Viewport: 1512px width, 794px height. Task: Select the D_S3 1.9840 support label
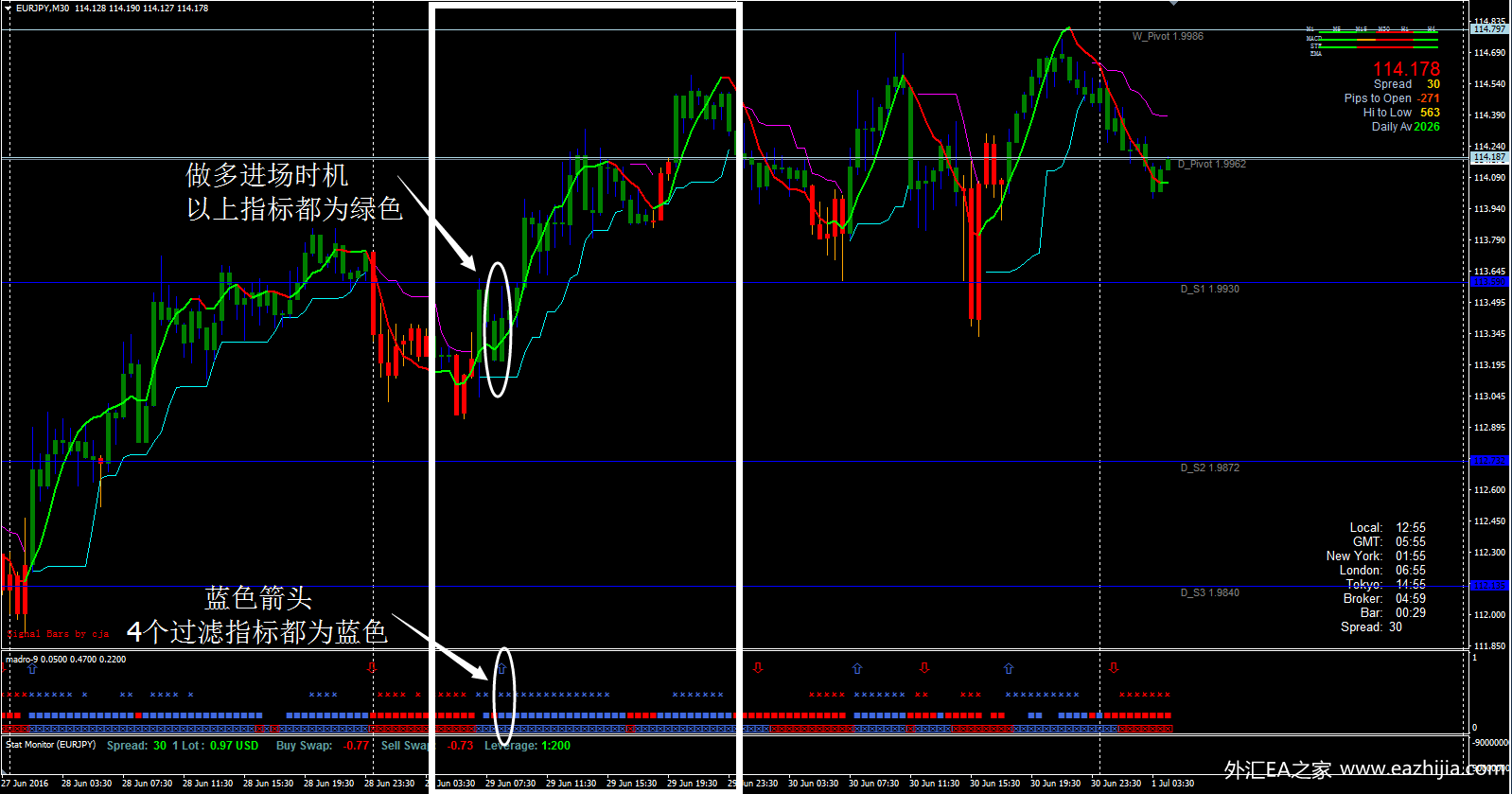[1210, 592]
